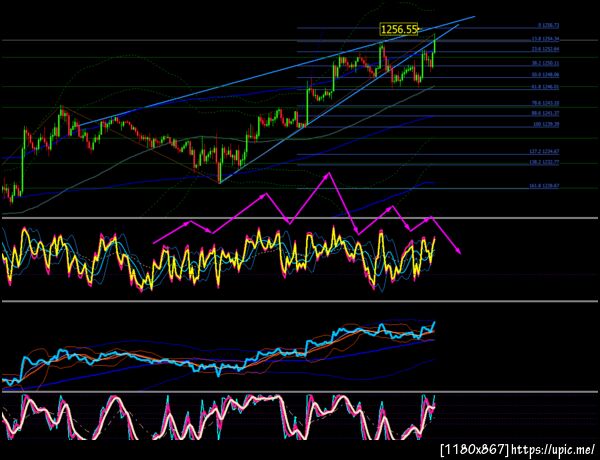Image resolution: width=600 pixels, height=460 pixels.
Task: Select the 100 Fibonacci level label
Action: pyautogui.click(x=546, y=125)
